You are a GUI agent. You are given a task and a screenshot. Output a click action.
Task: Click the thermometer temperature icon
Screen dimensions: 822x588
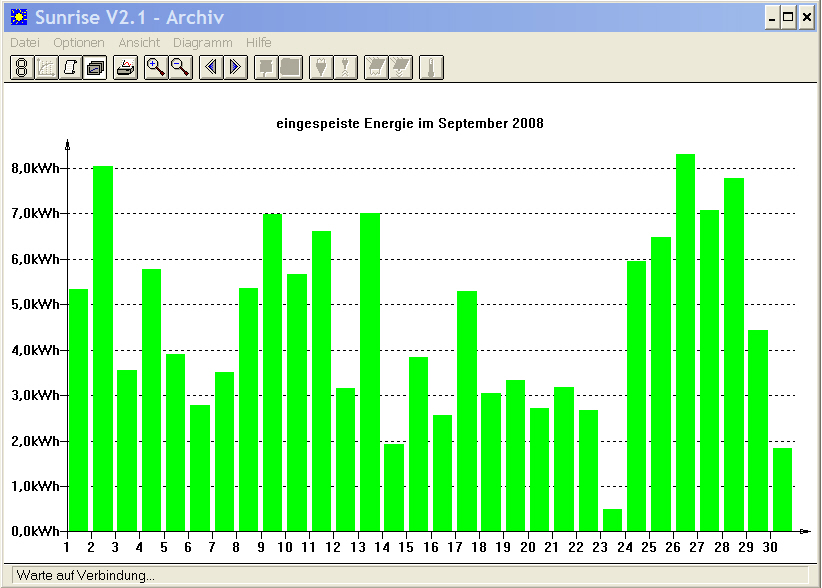[x=431, y=68]
